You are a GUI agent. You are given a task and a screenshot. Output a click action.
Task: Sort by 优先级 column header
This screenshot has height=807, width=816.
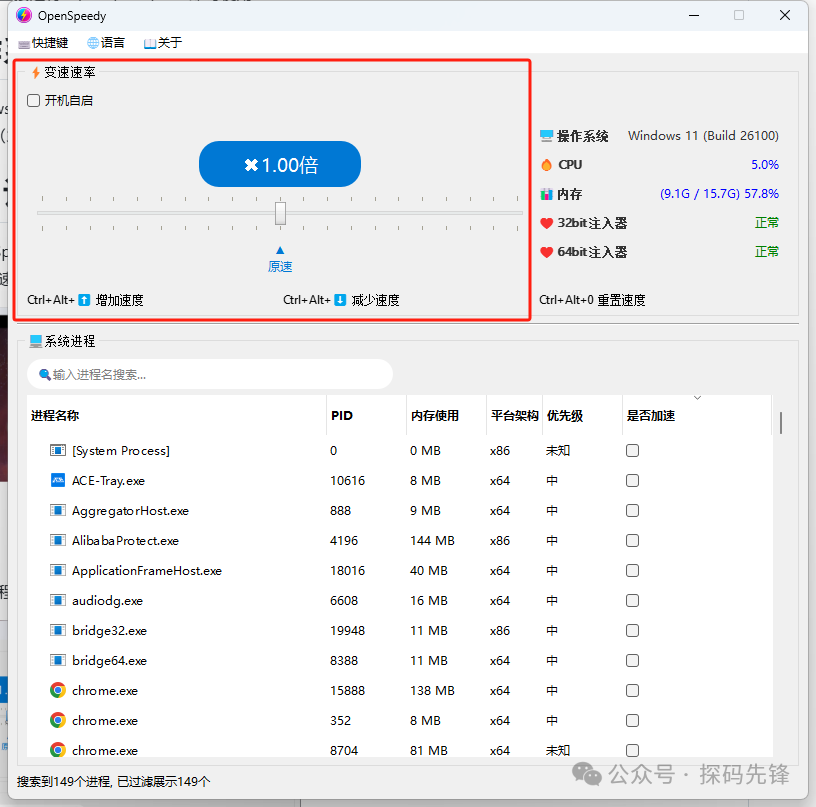click(x=583, y=416)
